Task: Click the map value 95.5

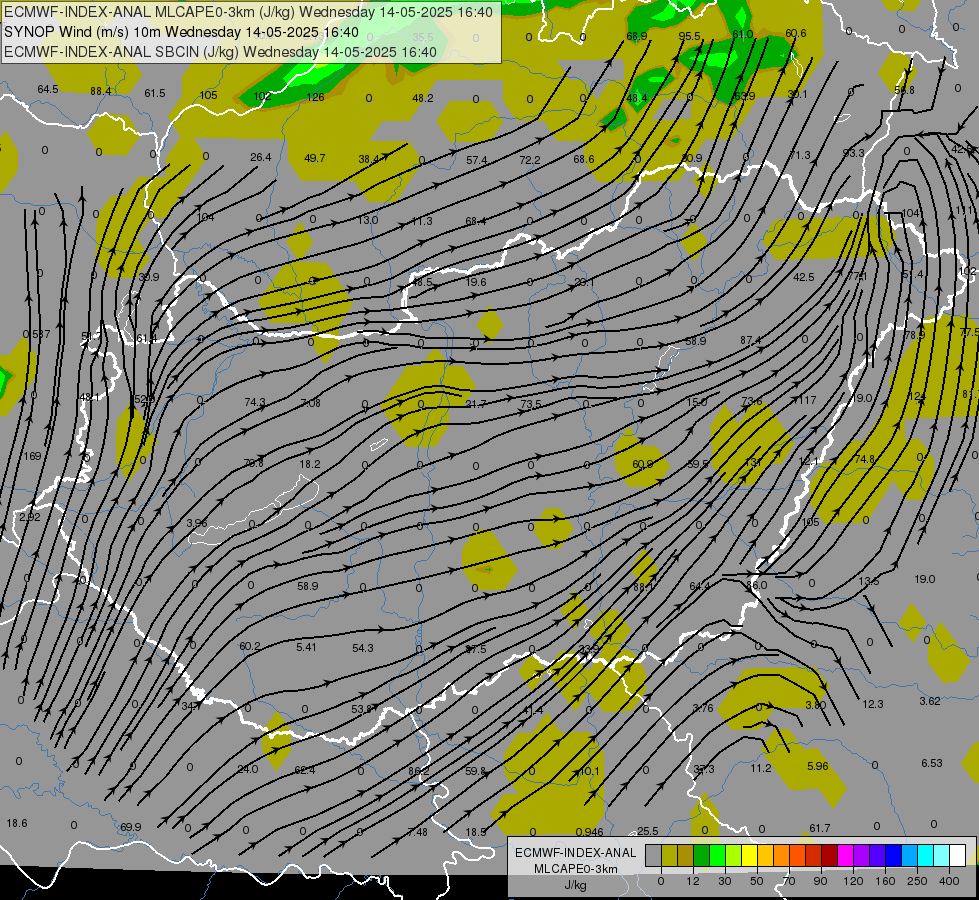Action: (x=689, y=36)
